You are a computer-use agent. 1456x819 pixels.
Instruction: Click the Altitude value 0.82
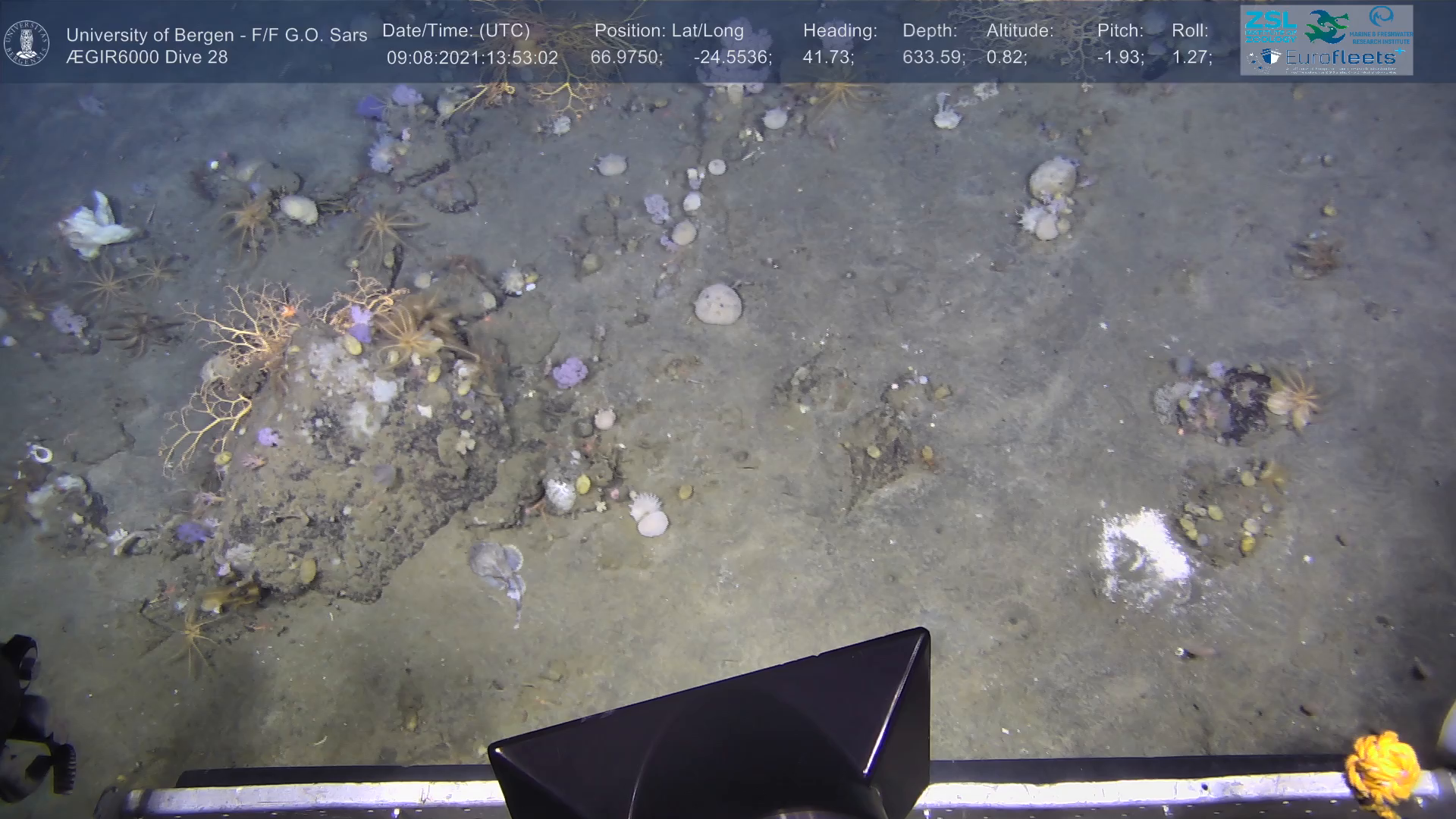pos(1006,58)
